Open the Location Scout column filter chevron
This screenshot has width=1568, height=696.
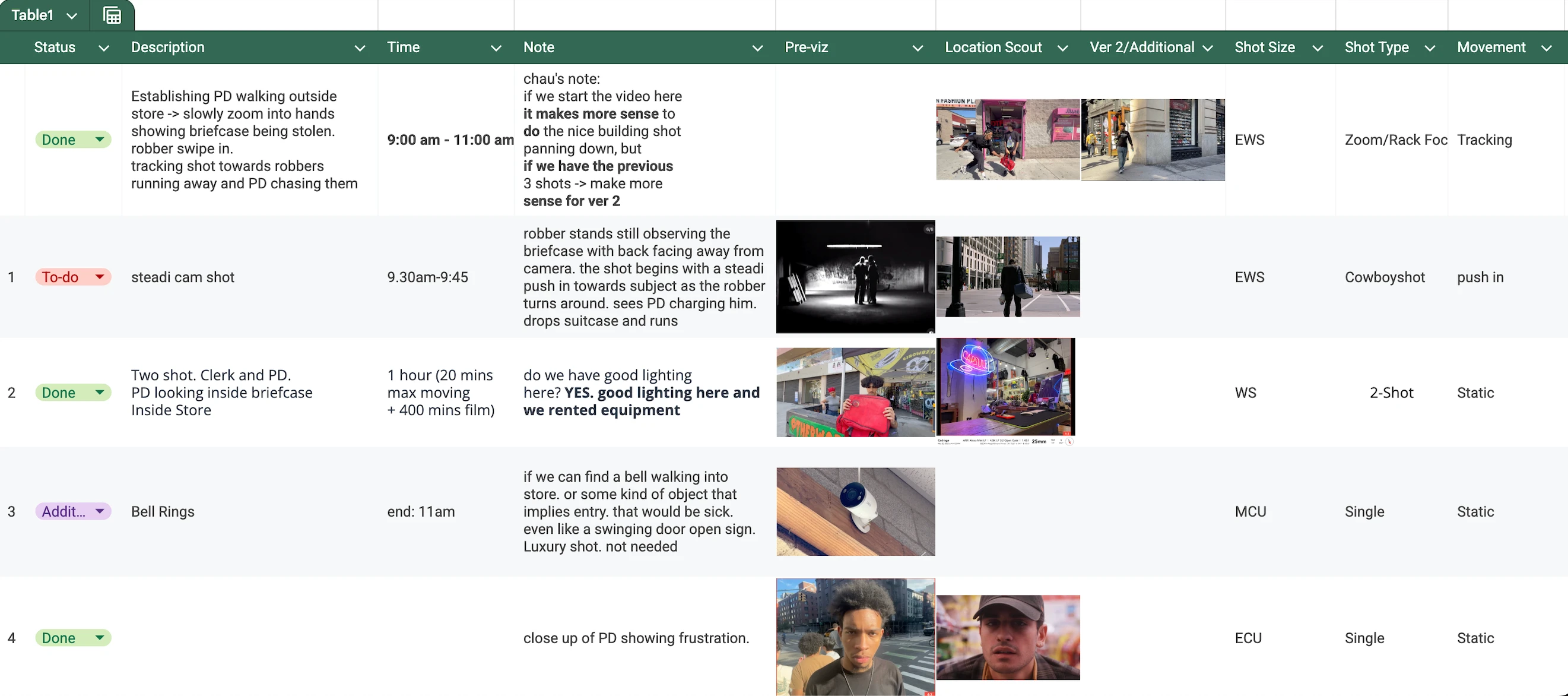(x=1063, y=48)
